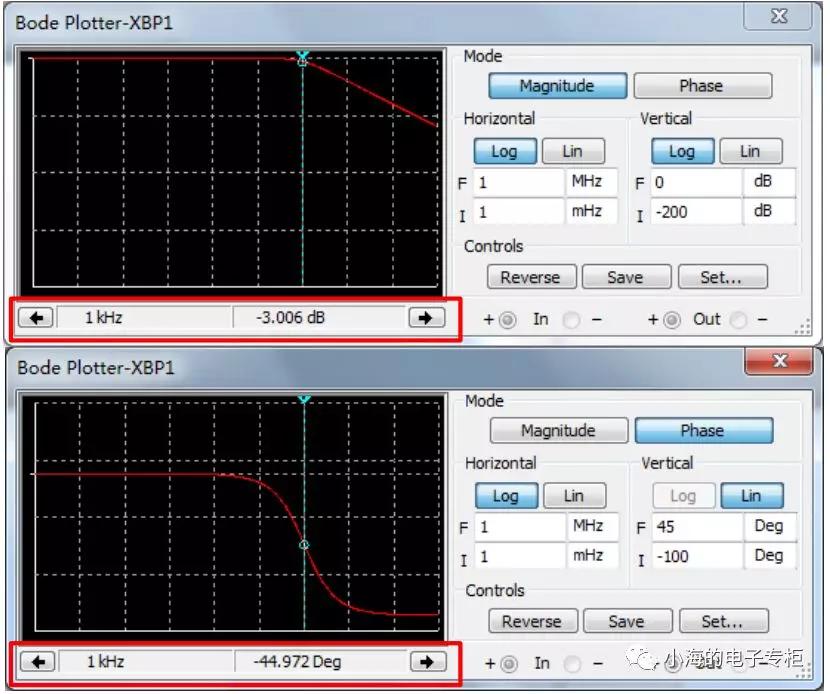Click the -200 vertical initial value field

(696, 212)
